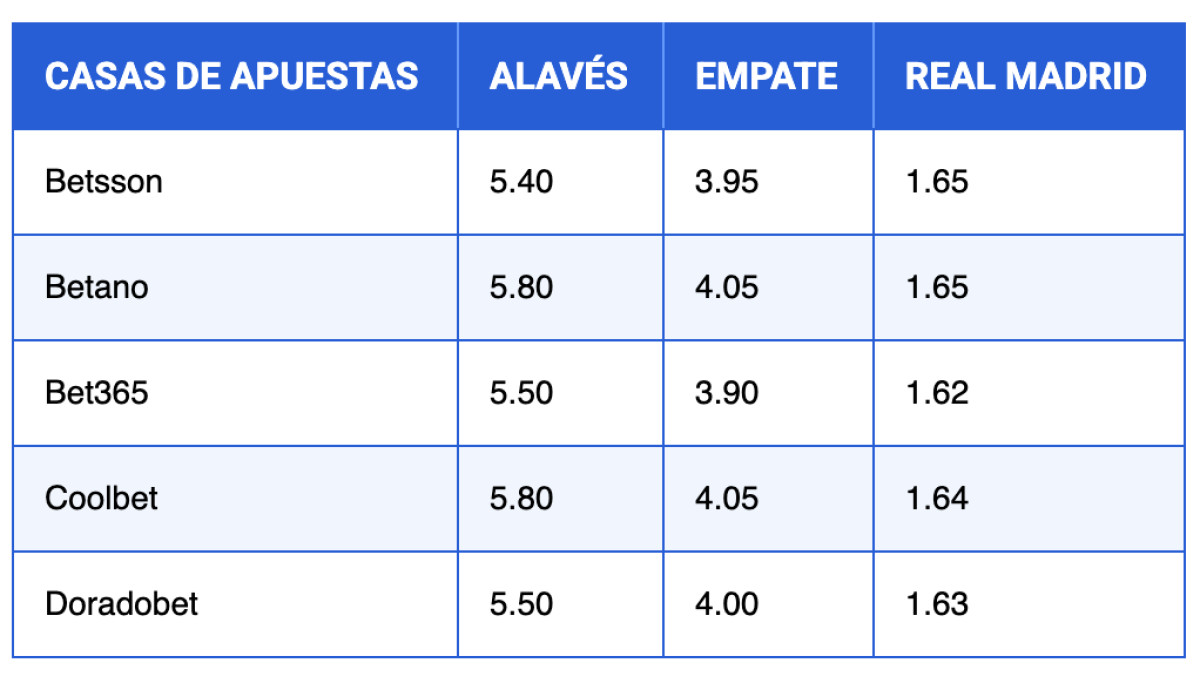Click the EMPATE column header
The image size is (1200, 690).
coord(766,77)
